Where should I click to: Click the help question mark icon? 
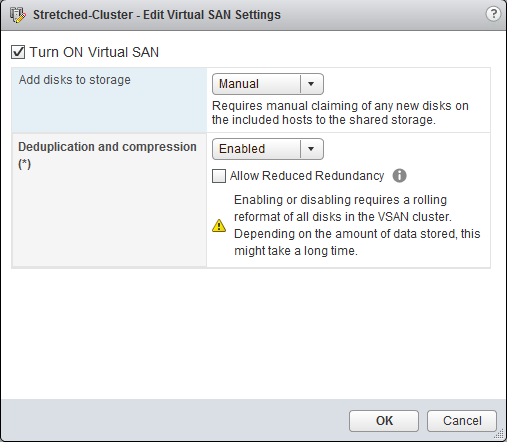(493, 14)
